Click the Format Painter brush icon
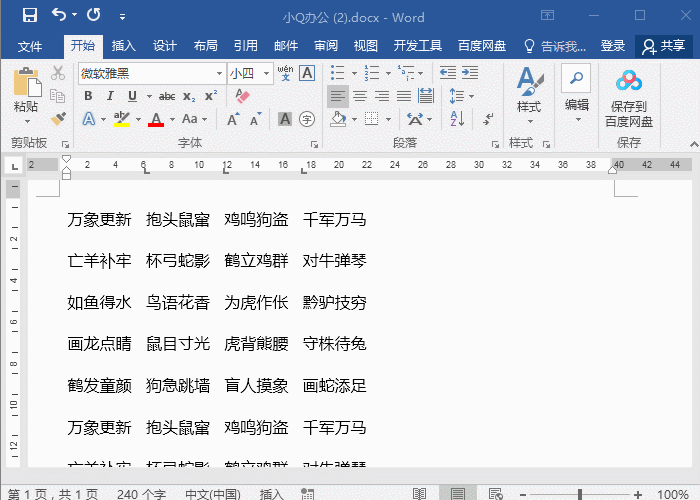 pos(58,119)
